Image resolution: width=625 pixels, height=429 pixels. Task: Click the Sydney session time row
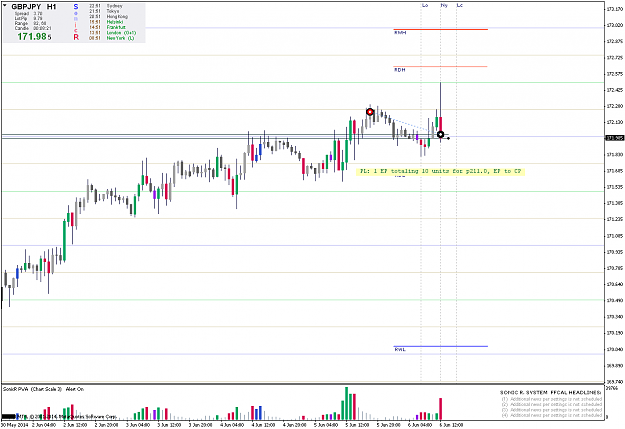[x=106, y=6]
